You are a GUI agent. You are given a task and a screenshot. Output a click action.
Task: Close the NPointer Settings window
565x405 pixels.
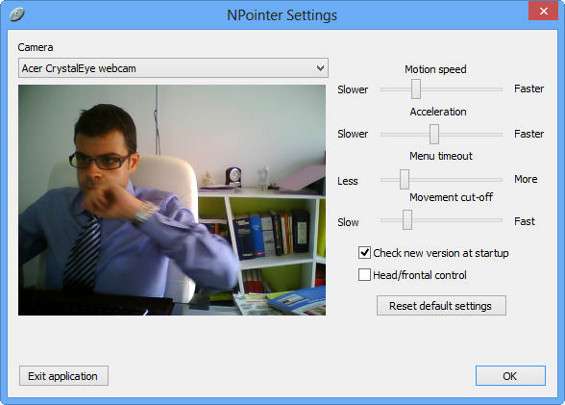(543, 11)
